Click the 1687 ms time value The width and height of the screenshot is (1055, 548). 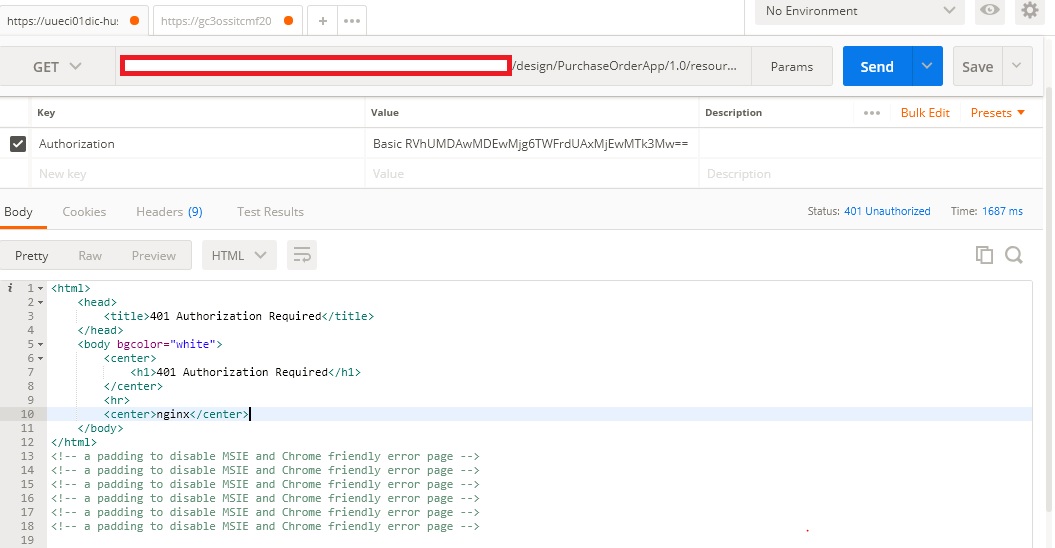1002,211
